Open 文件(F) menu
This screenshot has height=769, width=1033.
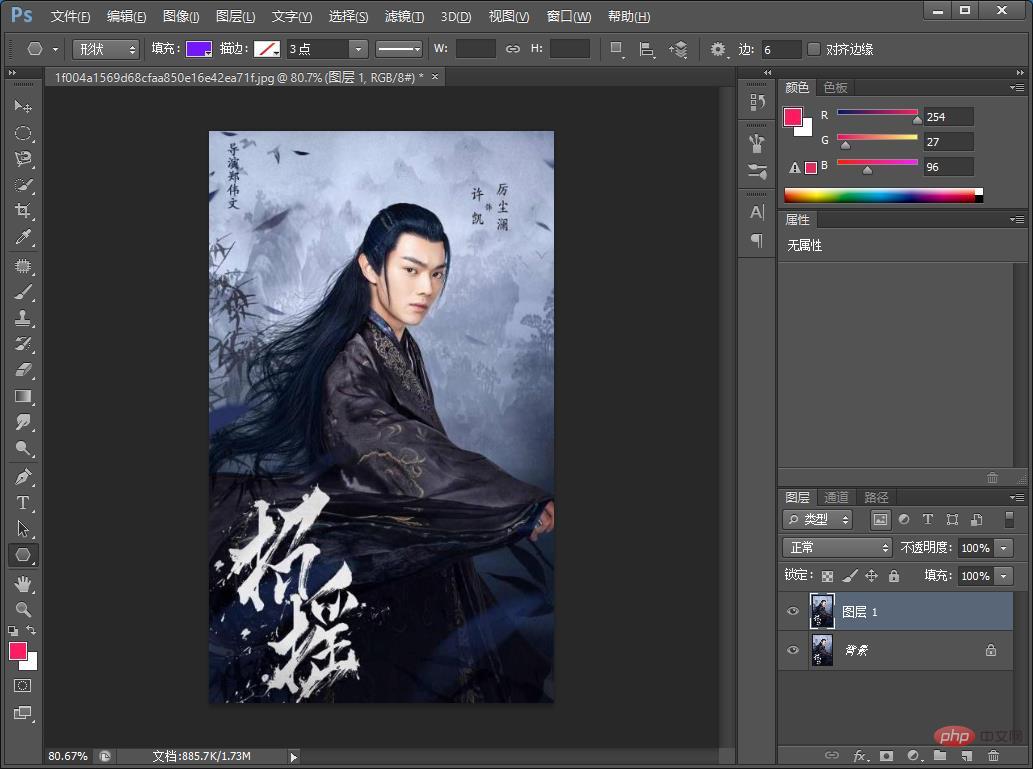(70, 16)
